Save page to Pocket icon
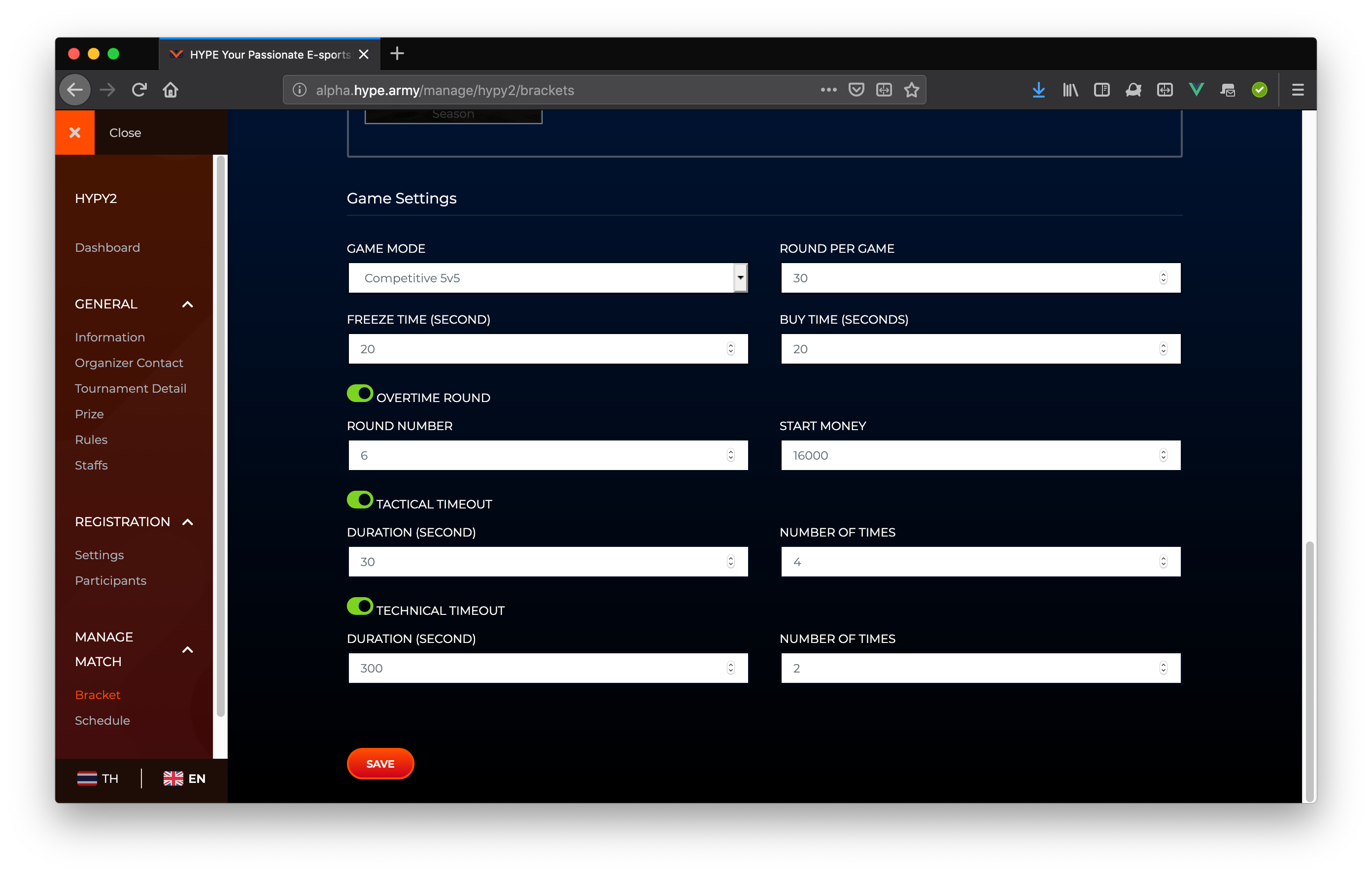The height and width of the screenshot is (876, 1372). pyautogui.click(x=857, y=90)
